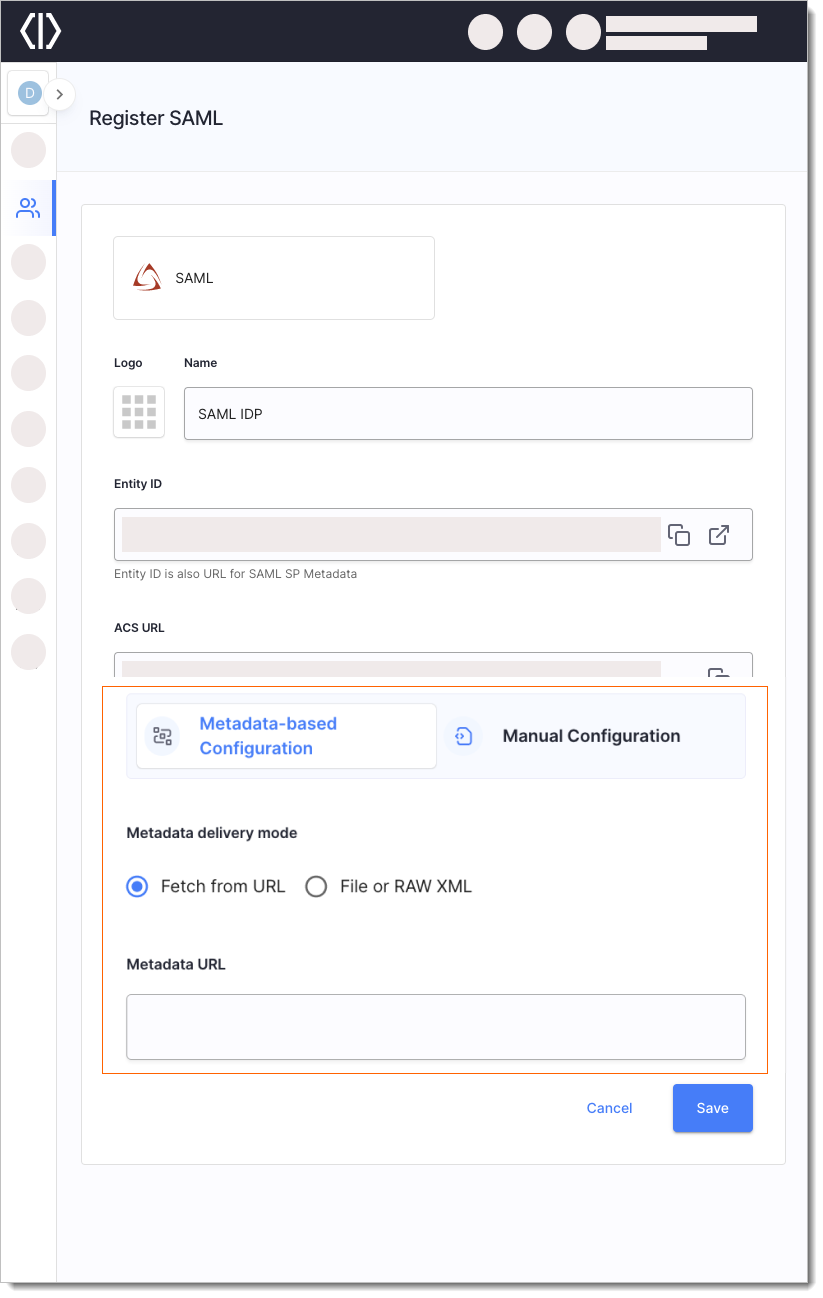This screenshot has width=823, height=1298.
Task: Choose a logo using the grid placeholder
Action: (x=139, y=412)
